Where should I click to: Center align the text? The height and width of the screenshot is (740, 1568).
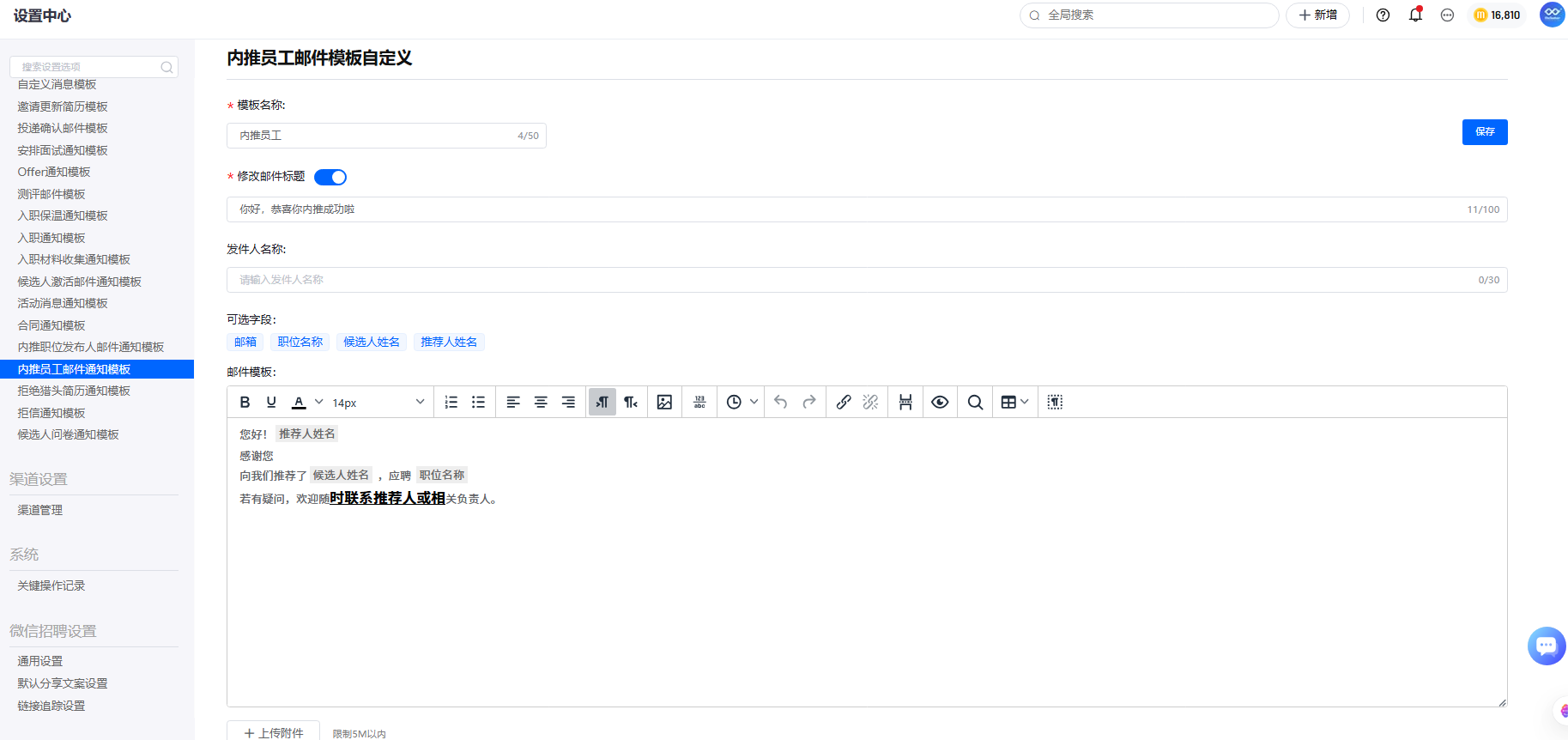click(541, 402)
